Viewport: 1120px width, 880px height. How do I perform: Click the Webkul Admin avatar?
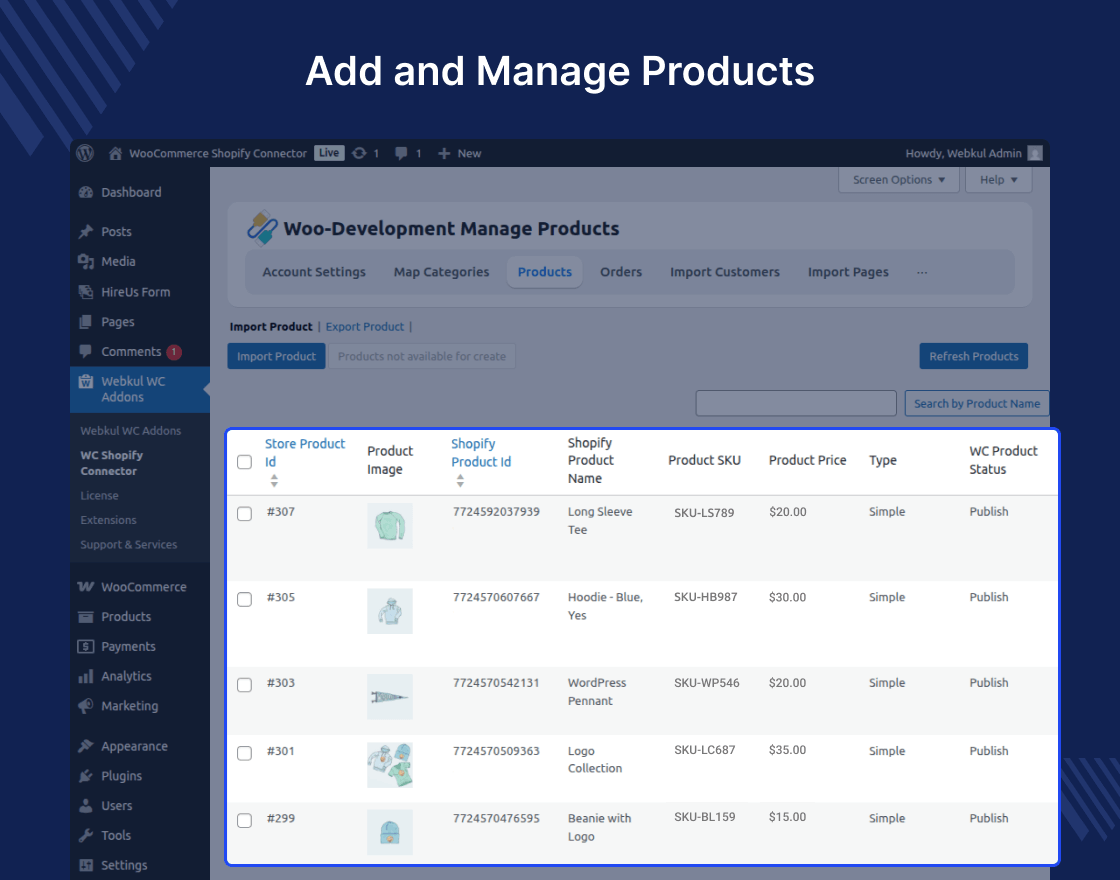pyautogui.click(x=1034, y=153)
